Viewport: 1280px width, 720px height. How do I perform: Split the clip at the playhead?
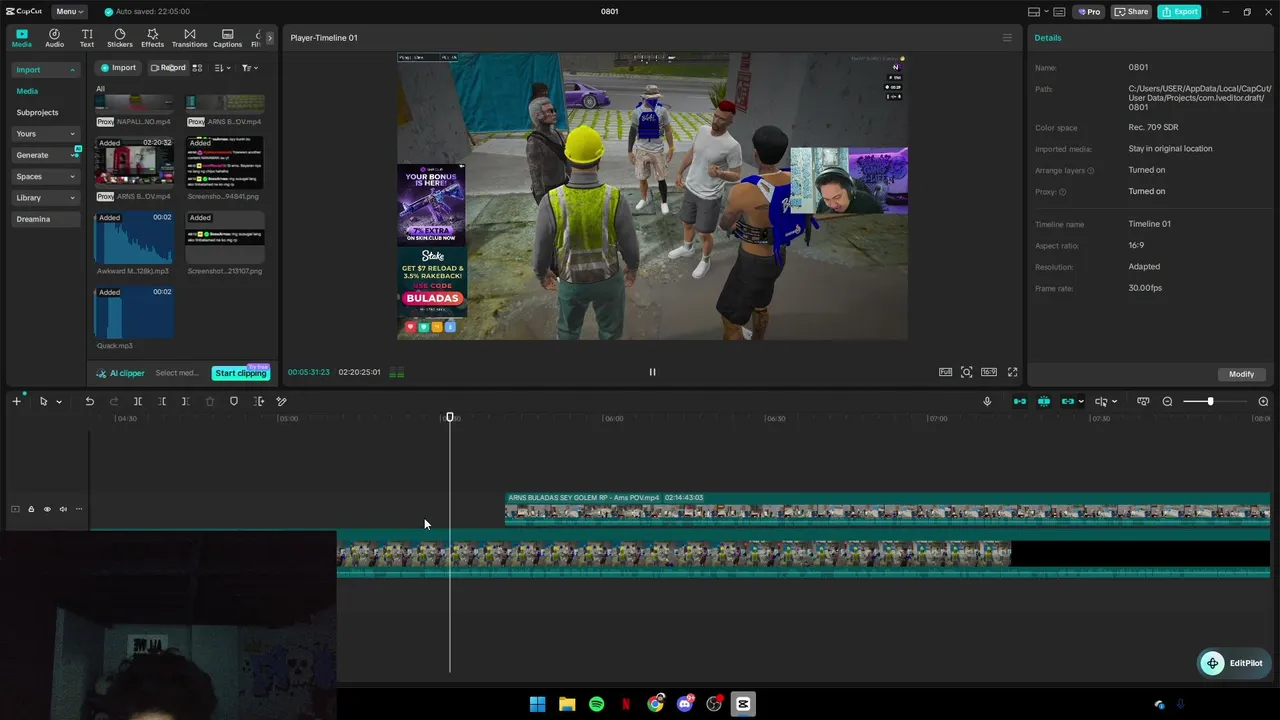138,401
